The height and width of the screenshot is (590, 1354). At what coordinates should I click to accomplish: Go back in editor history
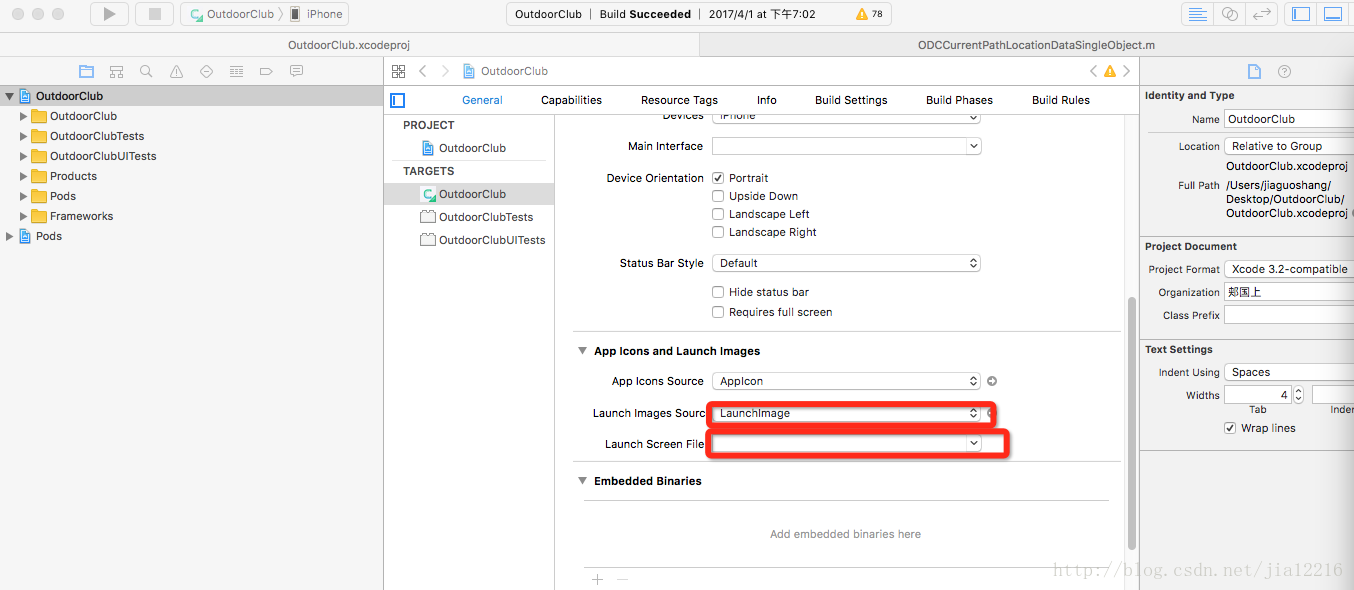coord(423,71)
